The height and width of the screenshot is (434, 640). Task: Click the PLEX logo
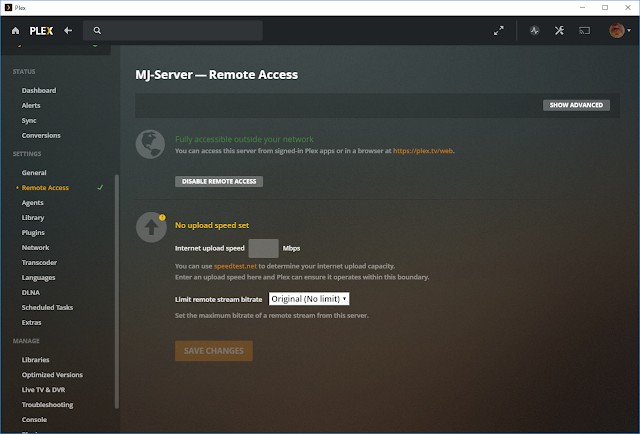pyautogui.click(x=41, y=31)
